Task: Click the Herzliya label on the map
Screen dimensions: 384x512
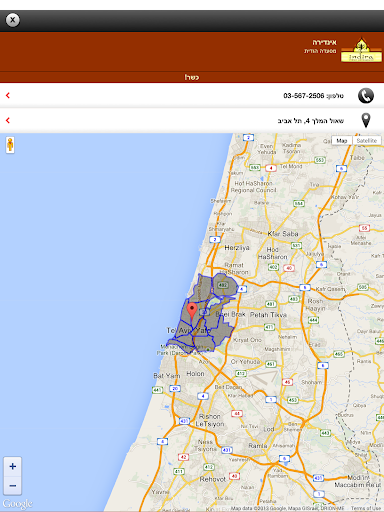Action: click(x=237, y=248)
